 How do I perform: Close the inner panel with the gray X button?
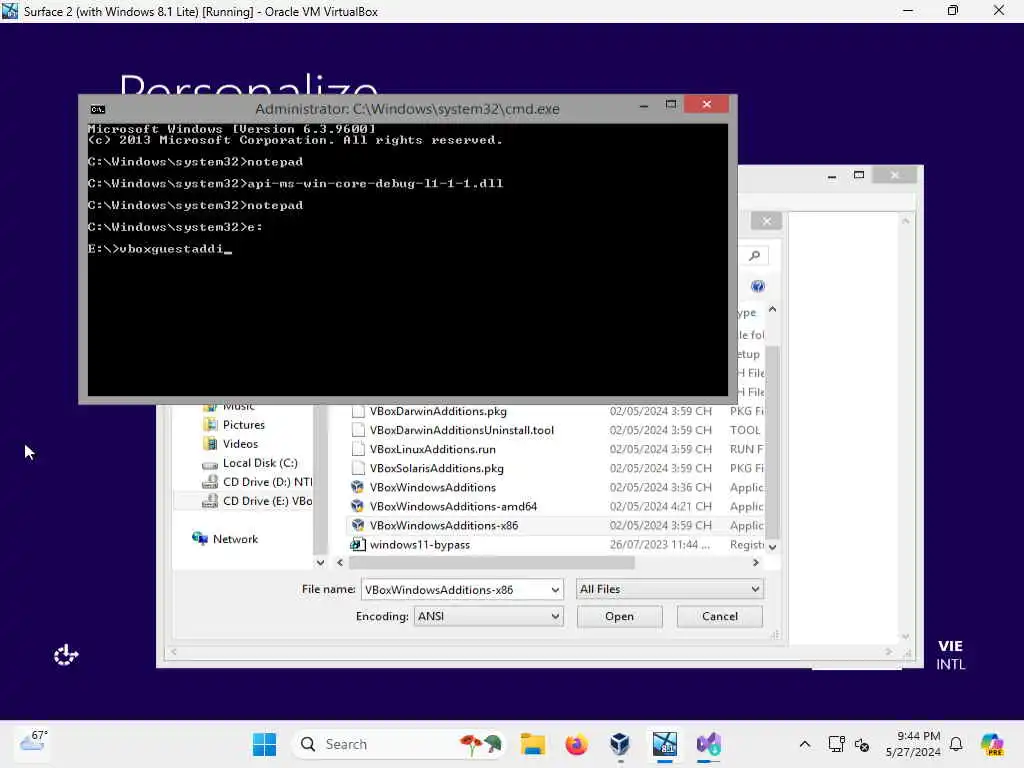click(767, 221)
